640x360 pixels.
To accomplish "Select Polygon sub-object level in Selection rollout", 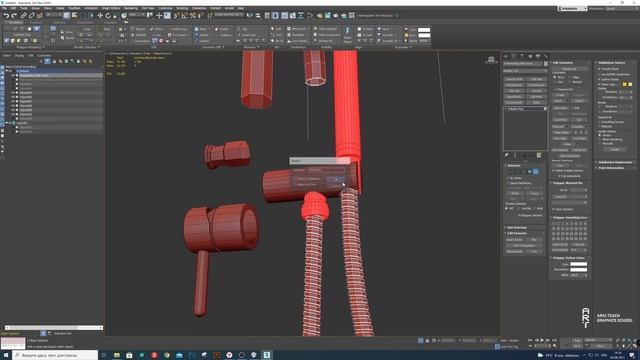I will (530, 171).
